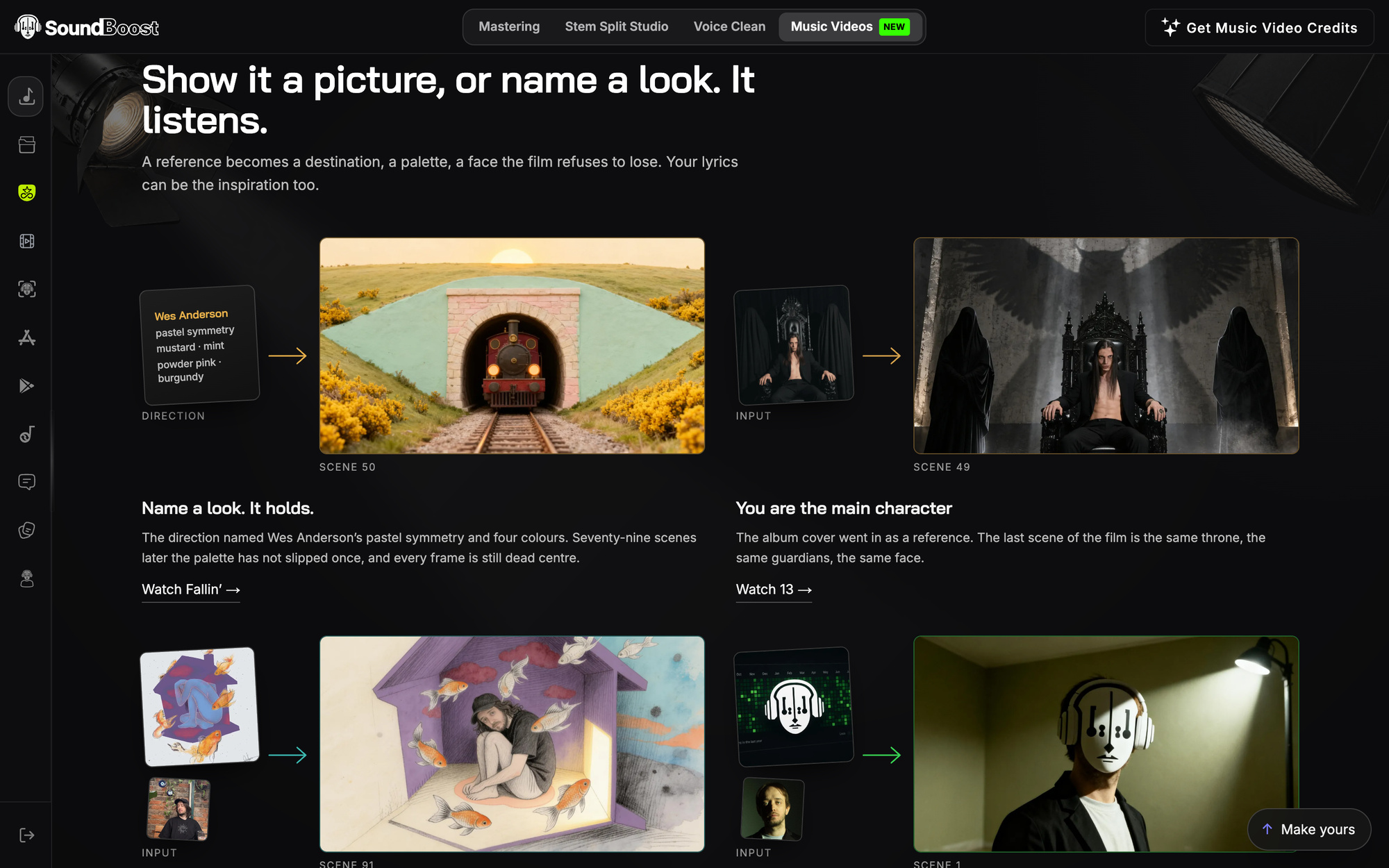This screenshot has height=868, width=1389.
Task: Select the green star badge sidebar icon
Action: [26, 192]
